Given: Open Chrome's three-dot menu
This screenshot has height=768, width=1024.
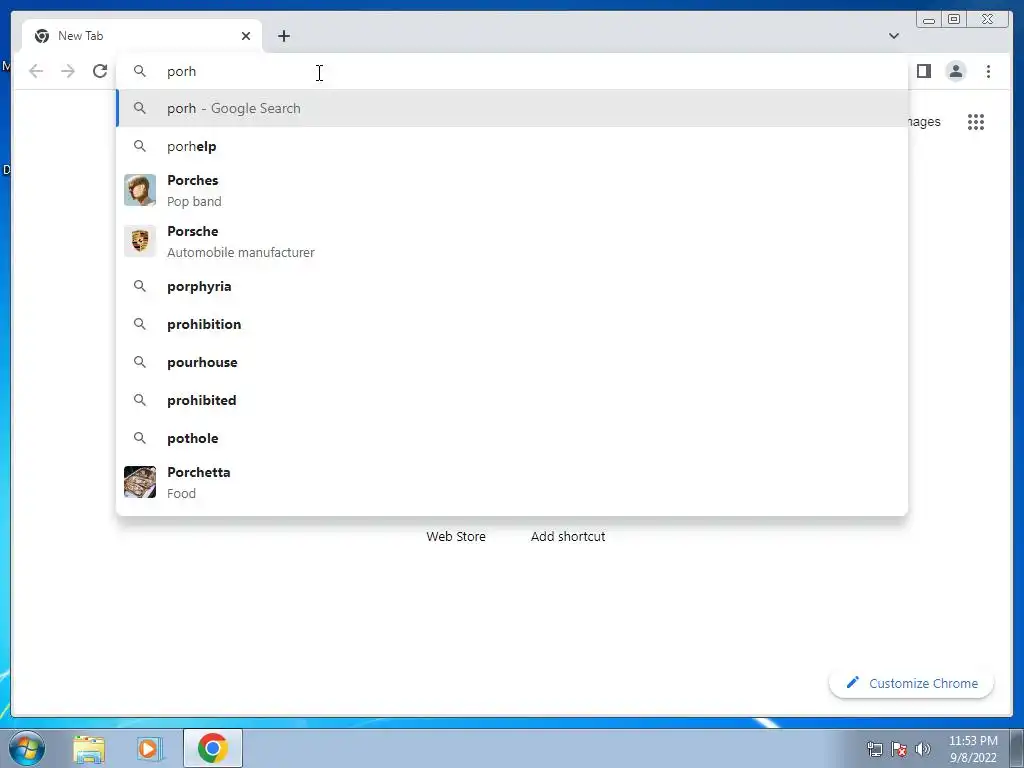Looking at the screenshot, I should [988, 71].
